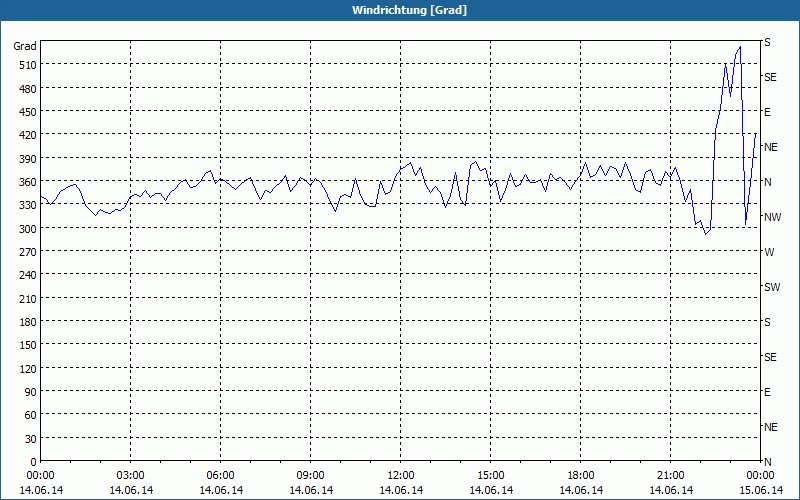
Task: Click the N compass label level with 0
Action: [768, 462]
